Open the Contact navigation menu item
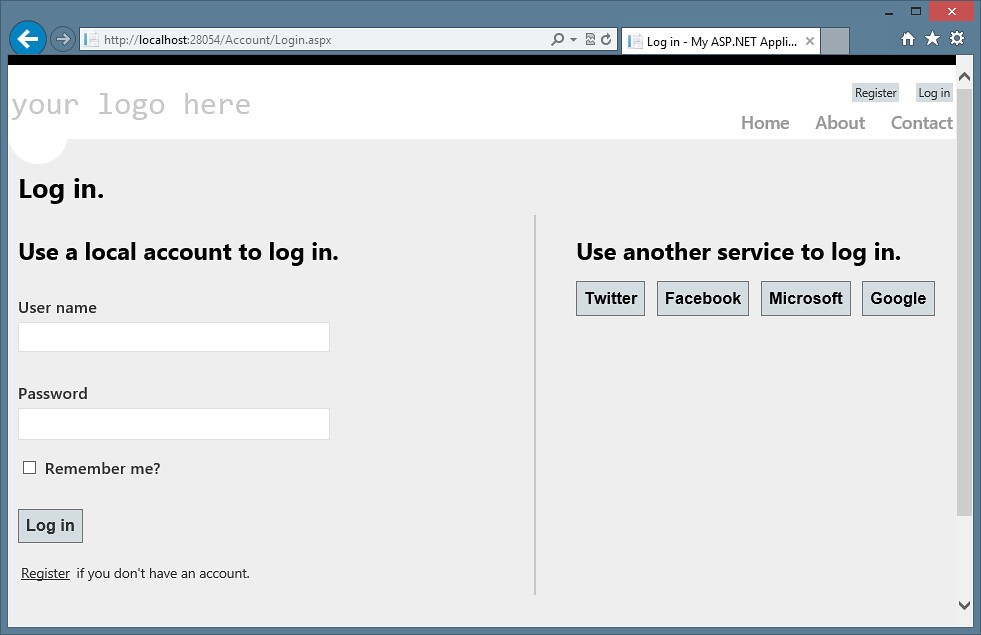This screenshot has width=981, height=635. [x=921, y=123]
